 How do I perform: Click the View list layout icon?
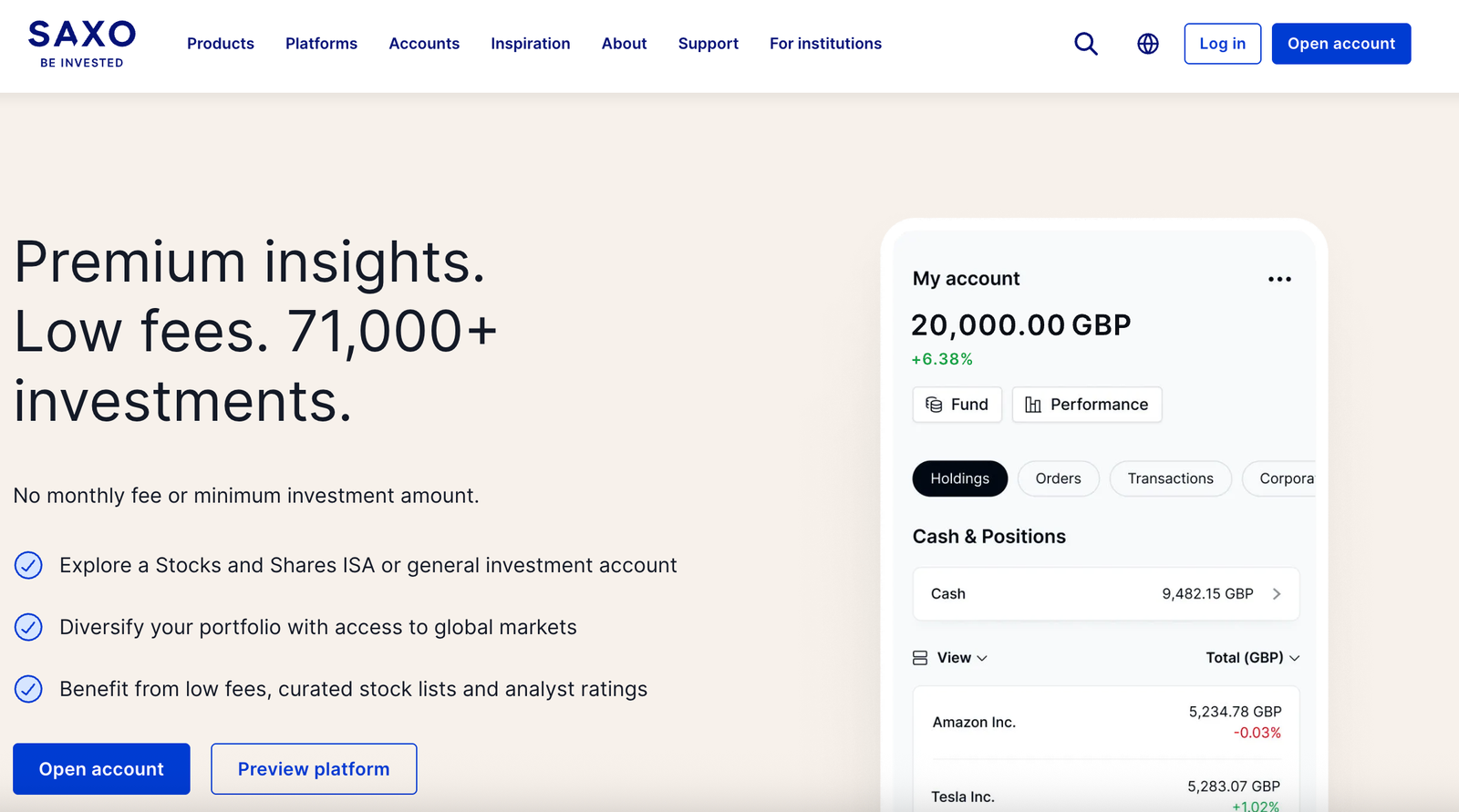pyautogui.click(x=919, y=656)
